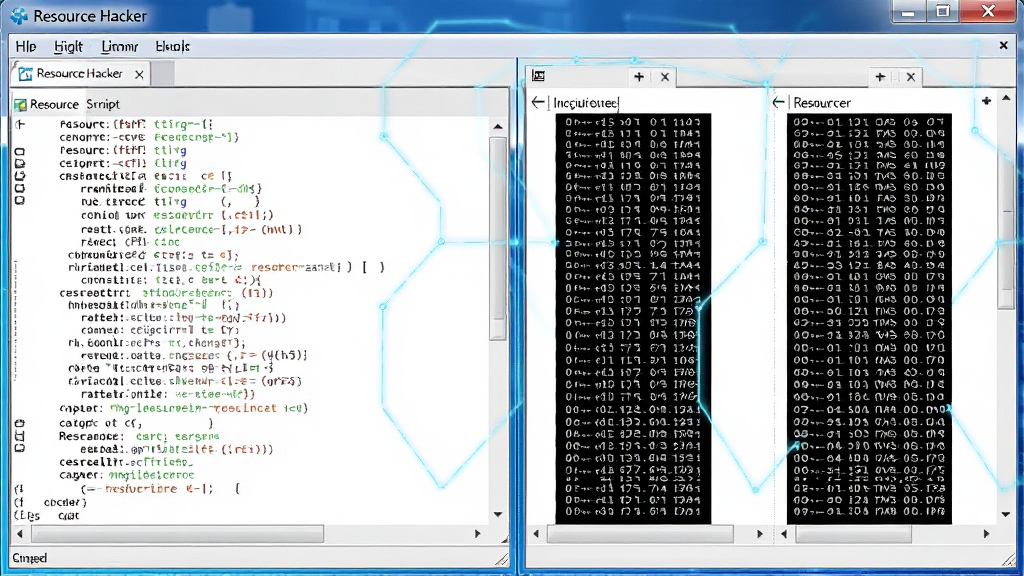Click the x button above the Incgiirotee pane
Viewport: 1024px width, 576px height.
point(665,77)
